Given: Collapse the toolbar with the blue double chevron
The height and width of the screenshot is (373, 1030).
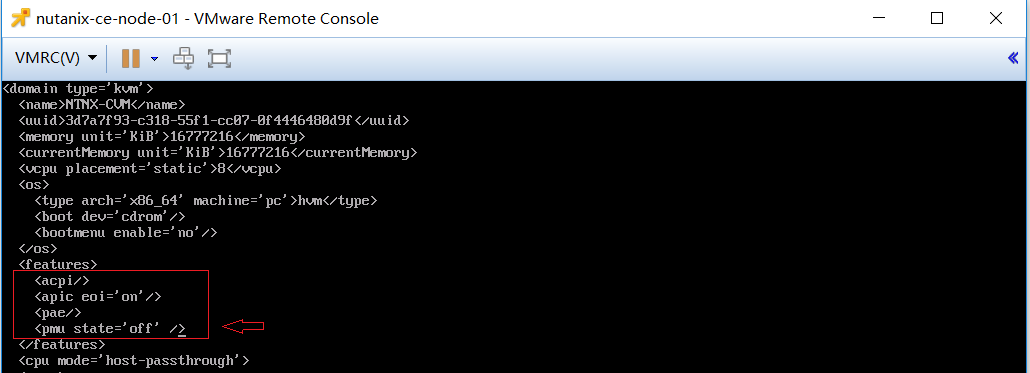Looking at the screenshot, I should click(x=1013, y=58).
